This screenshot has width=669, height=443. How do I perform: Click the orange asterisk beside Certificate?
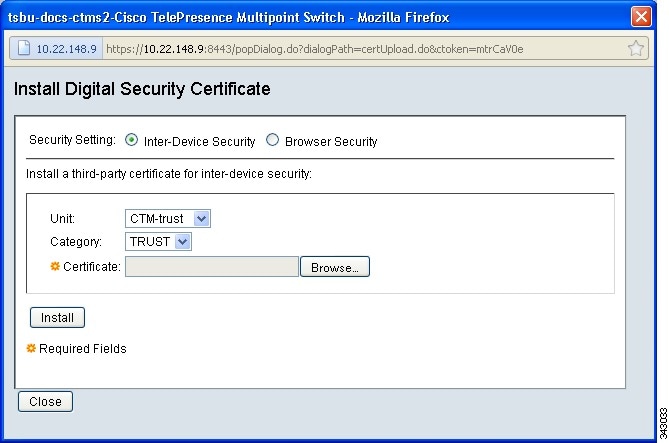[55, 266]
